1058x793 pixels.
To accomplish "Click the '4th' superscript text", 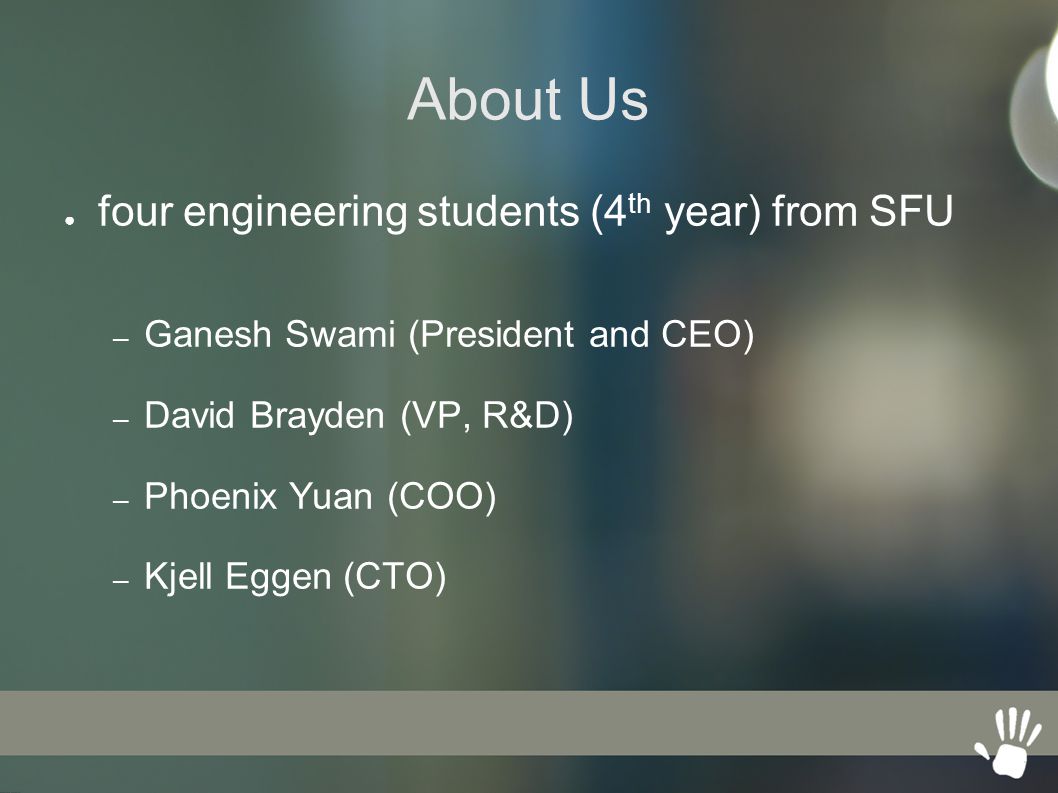I will [625, 211].
